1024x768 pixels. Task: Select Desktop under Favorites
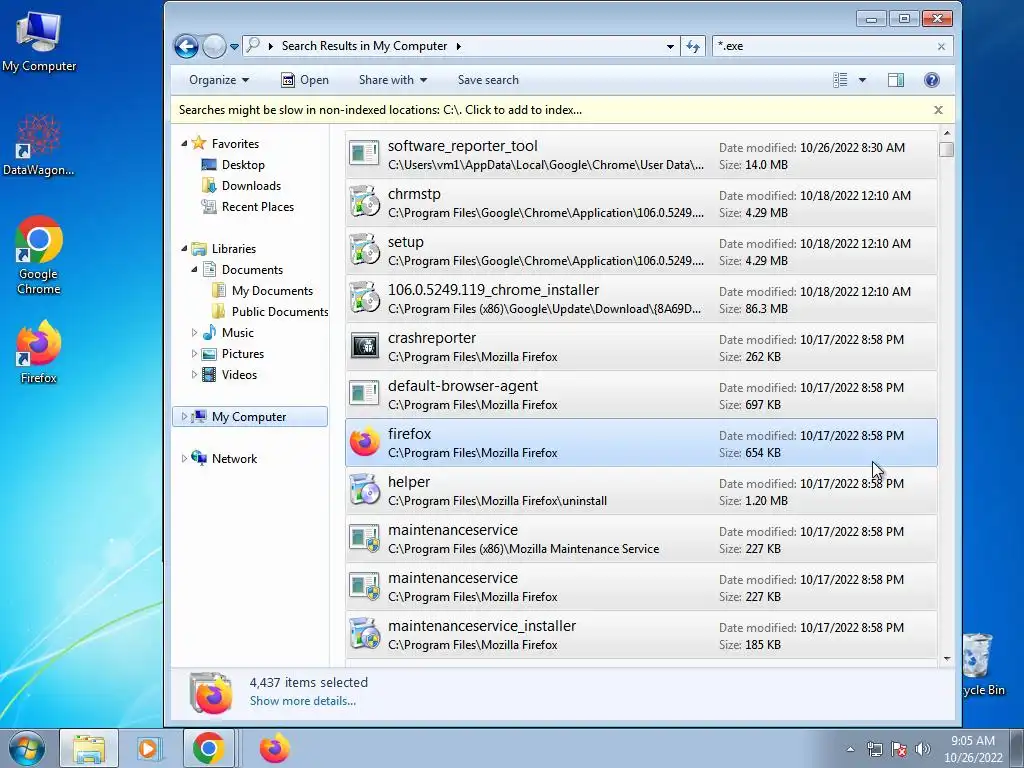tap(243, 165)
